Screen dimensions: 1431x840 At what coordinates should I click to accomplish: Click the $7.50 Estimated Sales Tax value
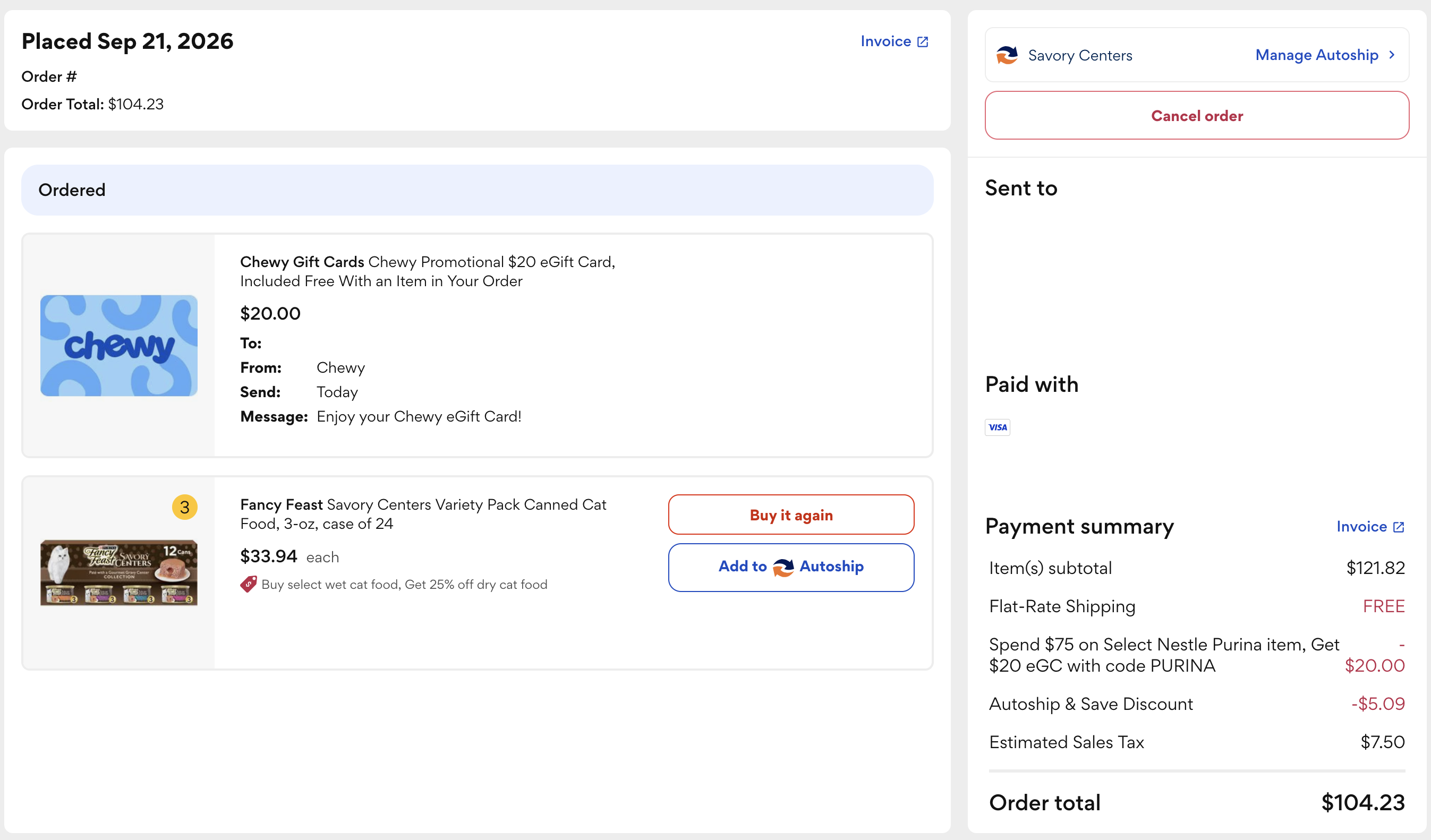tap(1383, 742)
